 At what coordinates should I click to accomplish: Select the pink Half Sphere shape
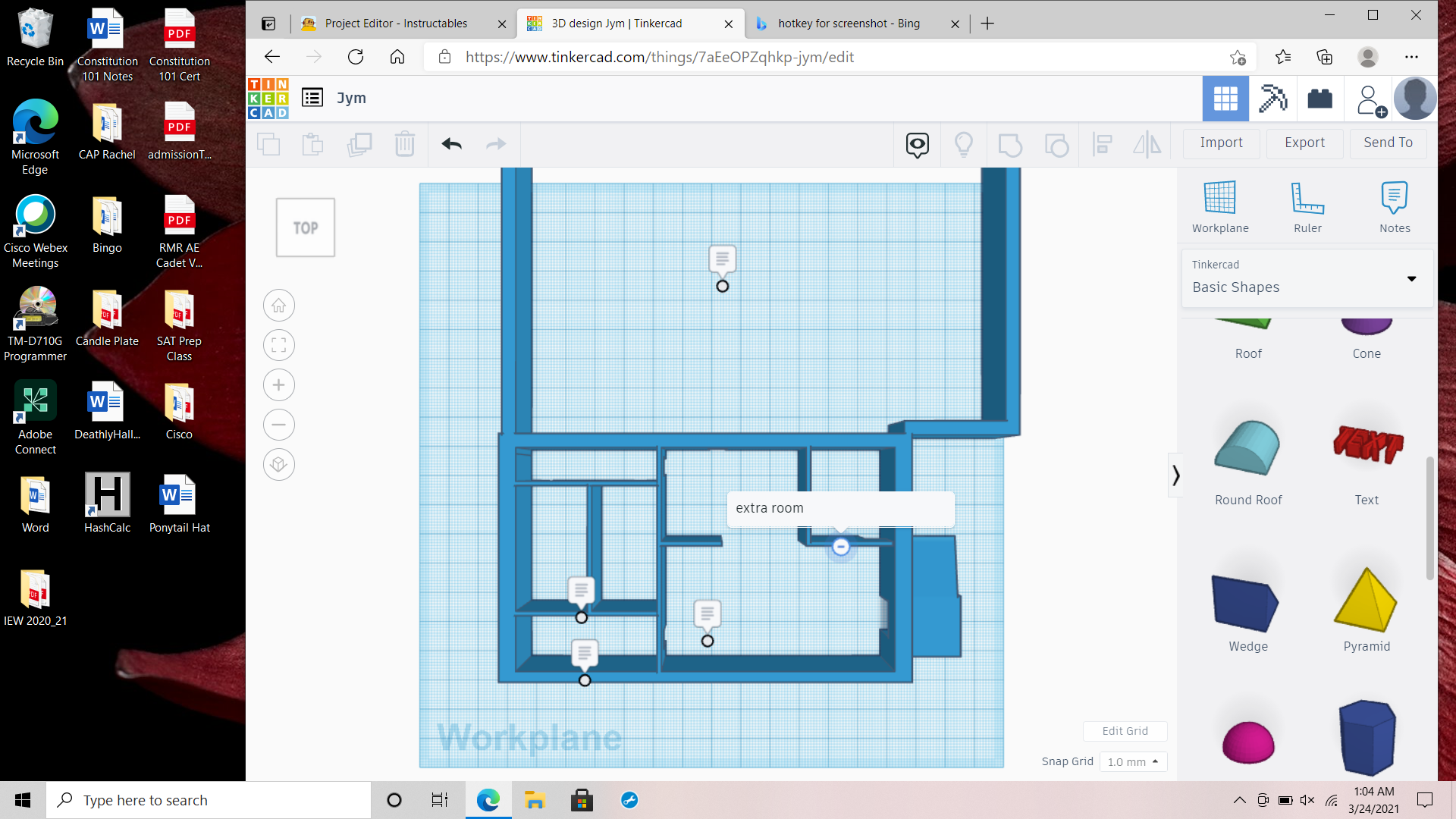pos(1248,742)
